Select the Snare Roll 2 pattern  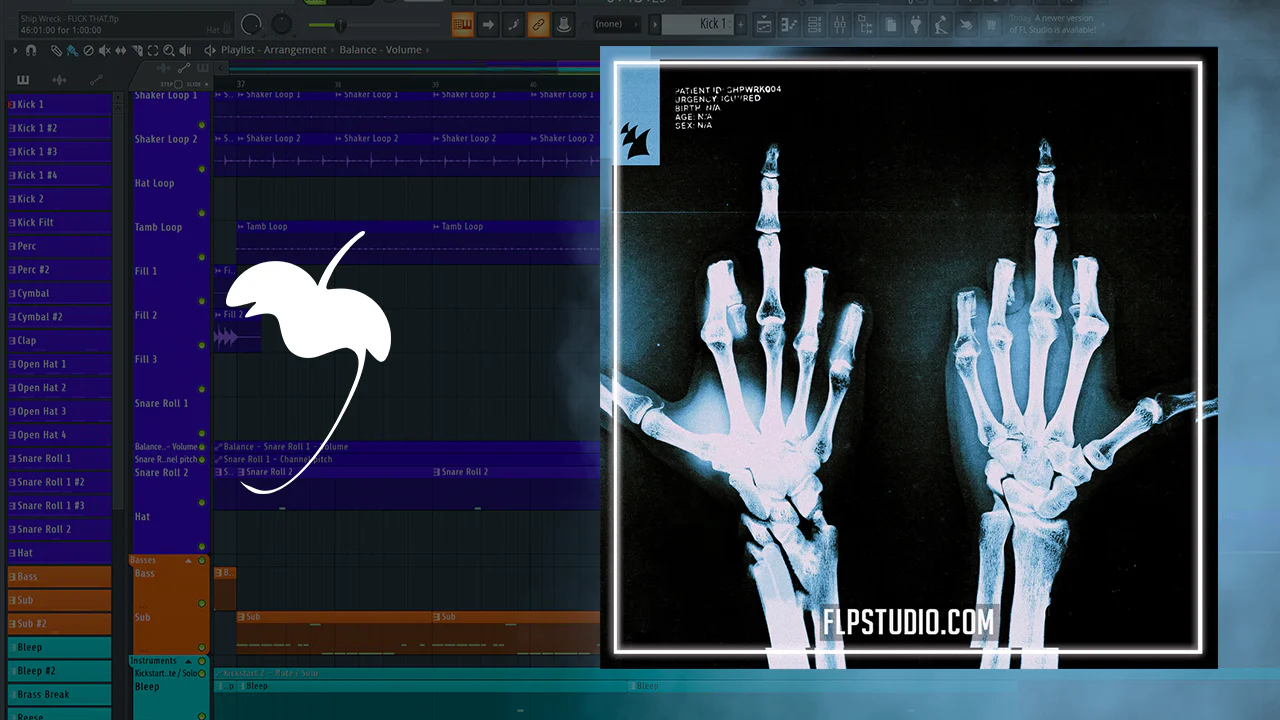coord(59,529)
